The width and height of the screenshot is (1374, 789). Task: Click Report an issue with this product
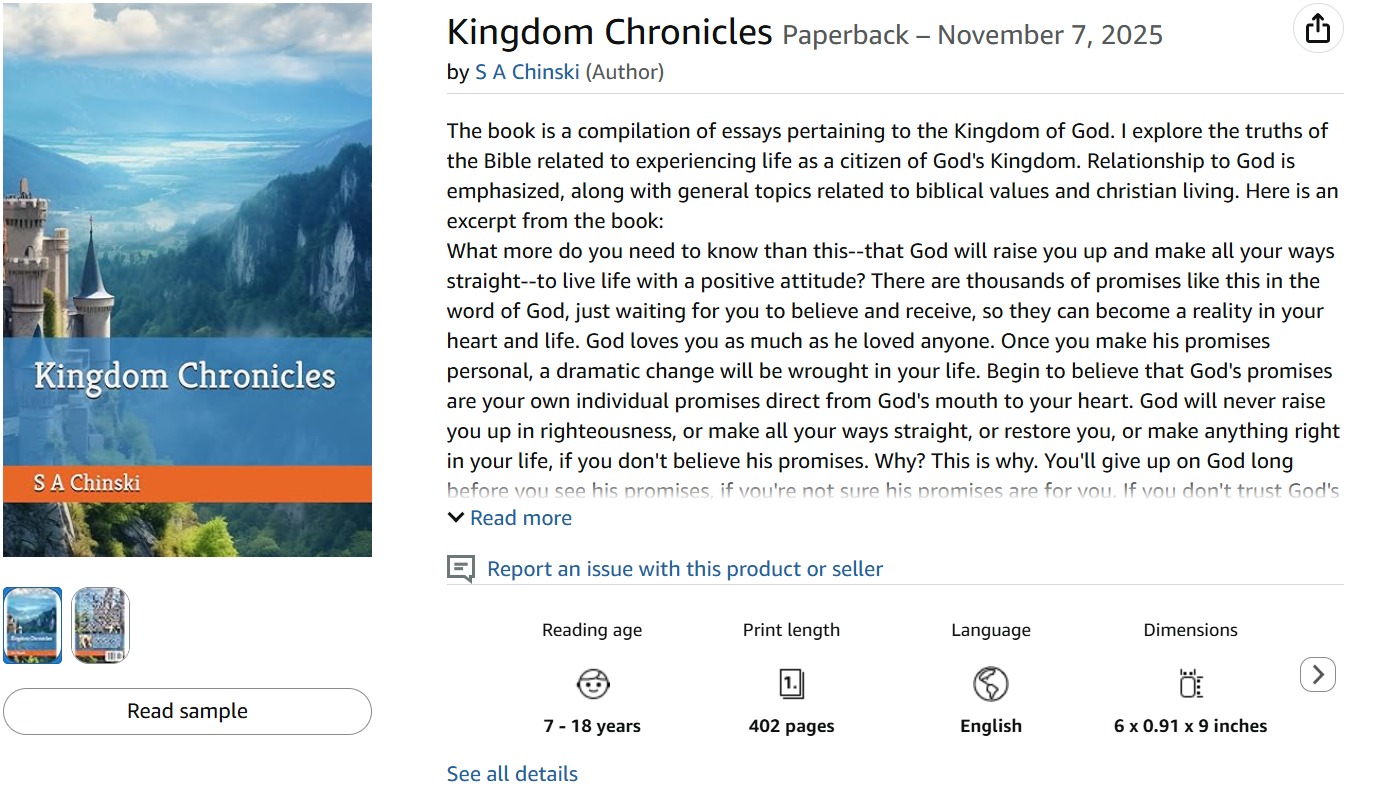(685, 569)
